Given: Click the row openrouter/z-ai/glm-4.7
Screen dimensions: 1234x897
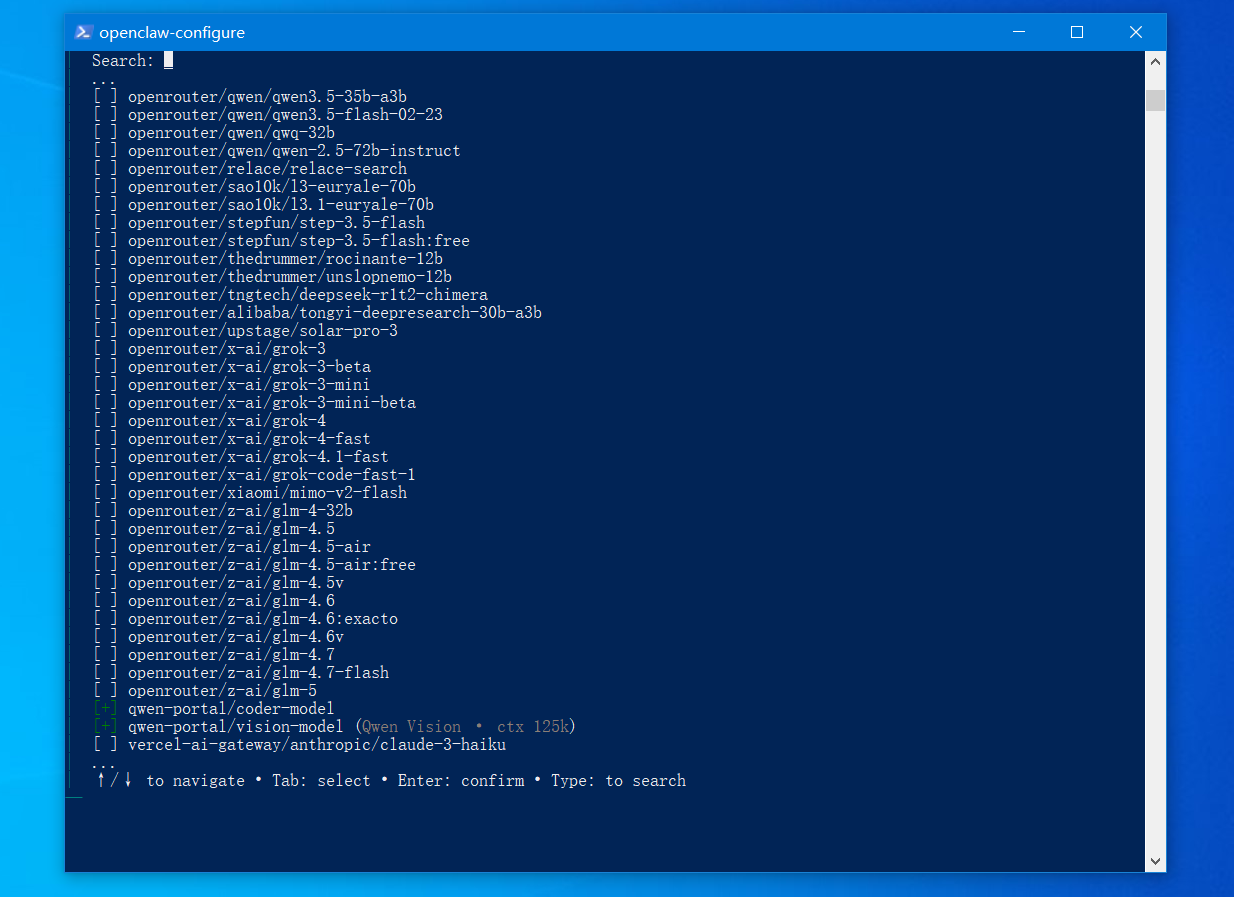Looking at the screenshot, I should 213,655.
